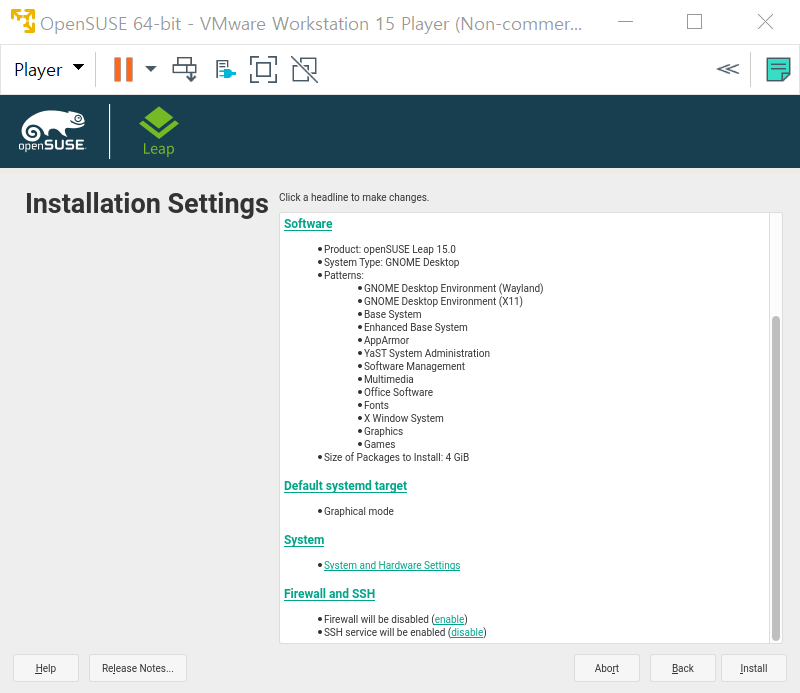
Task: Click the VMware Player pause button
Action: (123, 69)
